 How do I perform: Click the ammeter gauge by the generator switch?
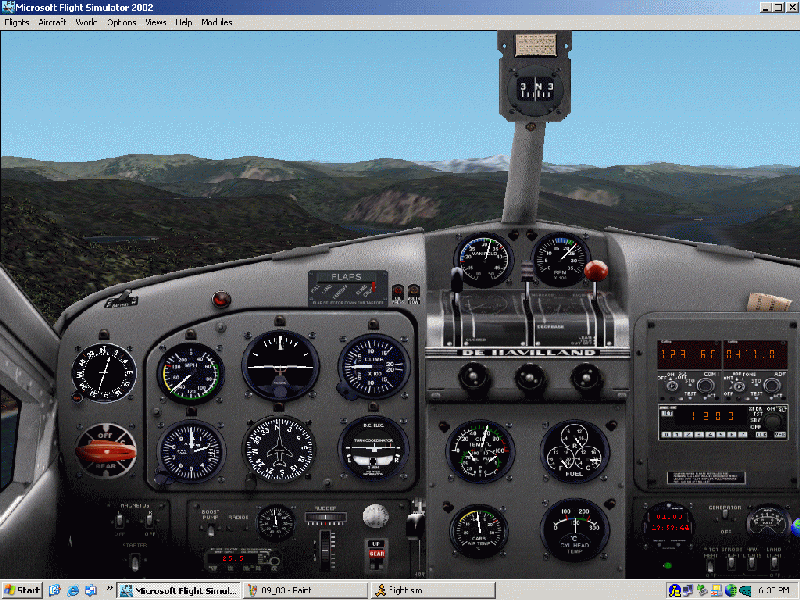[x=768, y=523]
